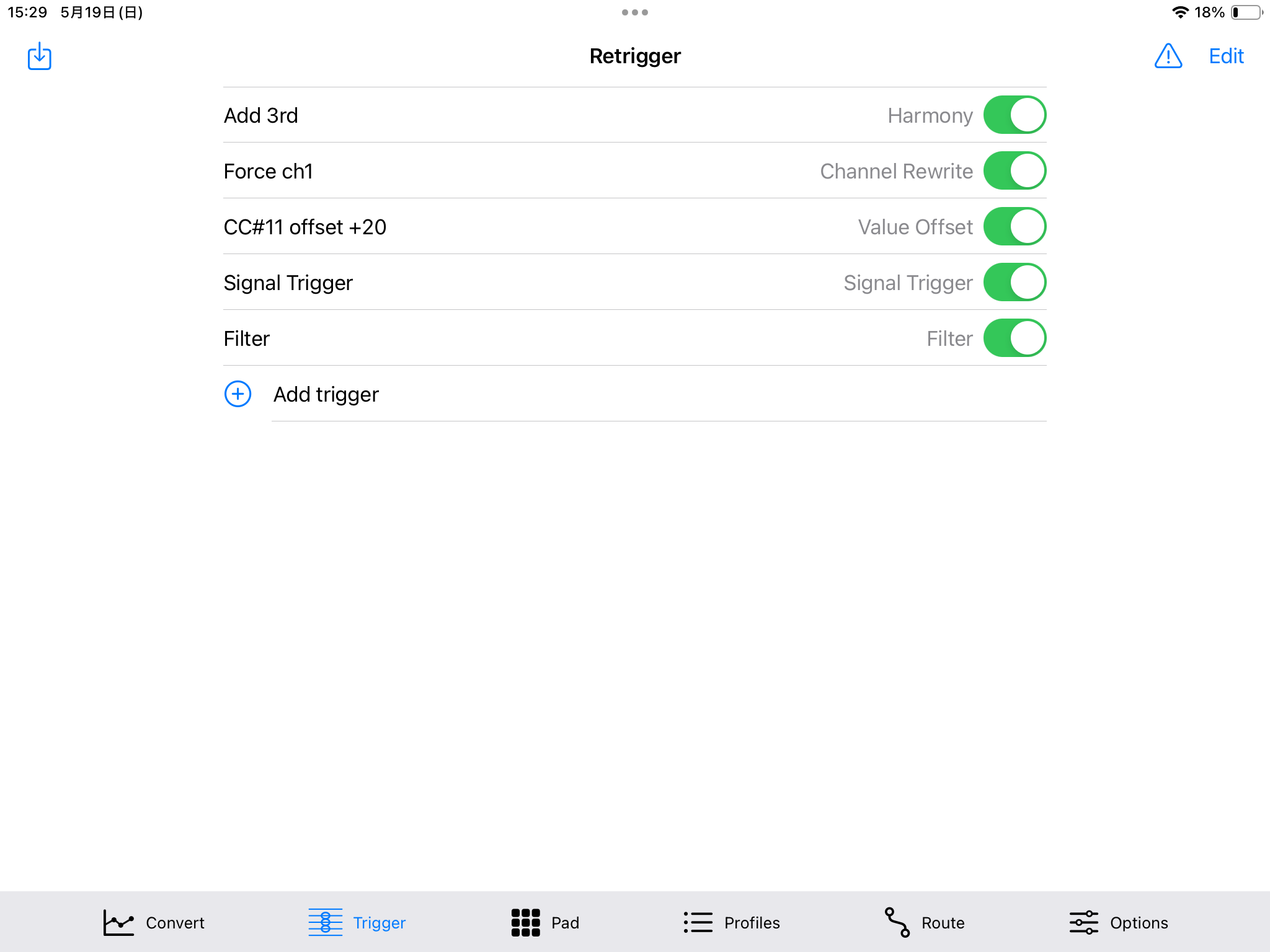
Task: Switch off the Signal Trigger toggle
Action: 1015,283
